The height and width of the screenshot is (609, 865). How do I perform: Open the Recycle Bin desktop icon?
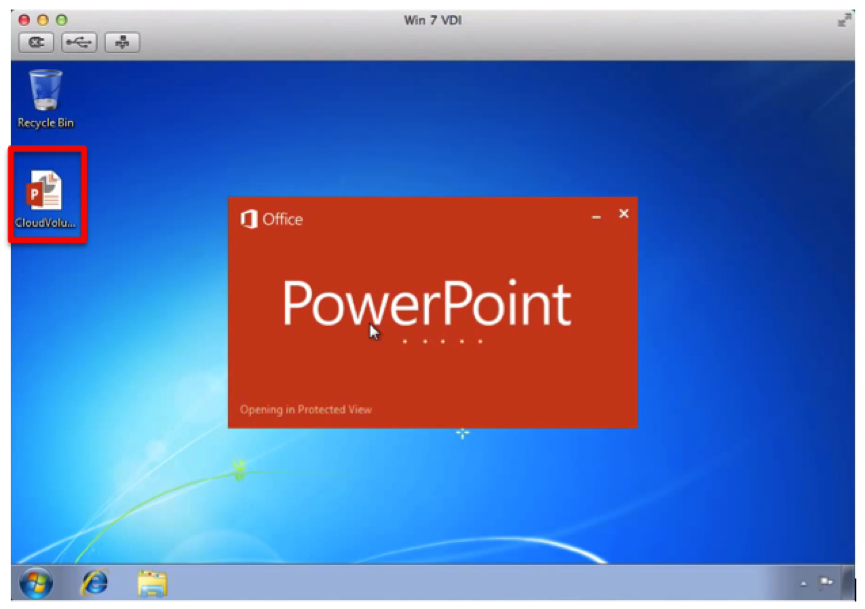pos(45,99)
